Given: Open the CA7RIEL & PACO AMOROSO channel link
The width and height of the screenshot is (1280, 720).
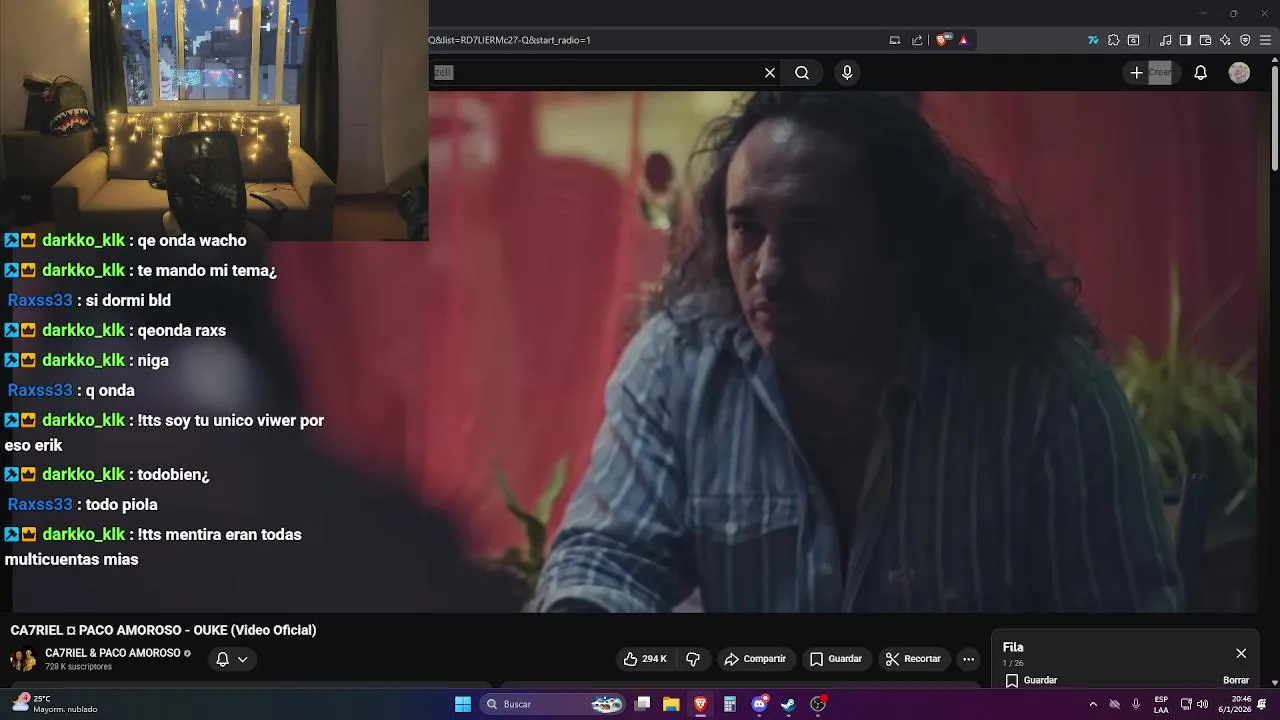Looking at the screenshot, I should coord(113,653).
